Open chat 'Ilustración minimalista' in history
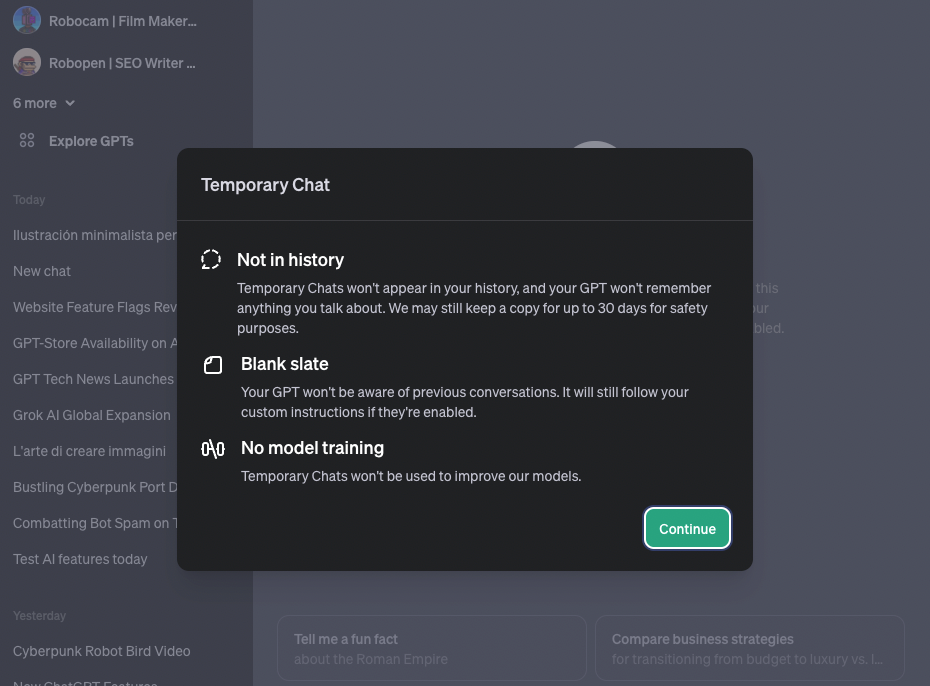This screenshot has height=686, width=930. click(95, 235)
